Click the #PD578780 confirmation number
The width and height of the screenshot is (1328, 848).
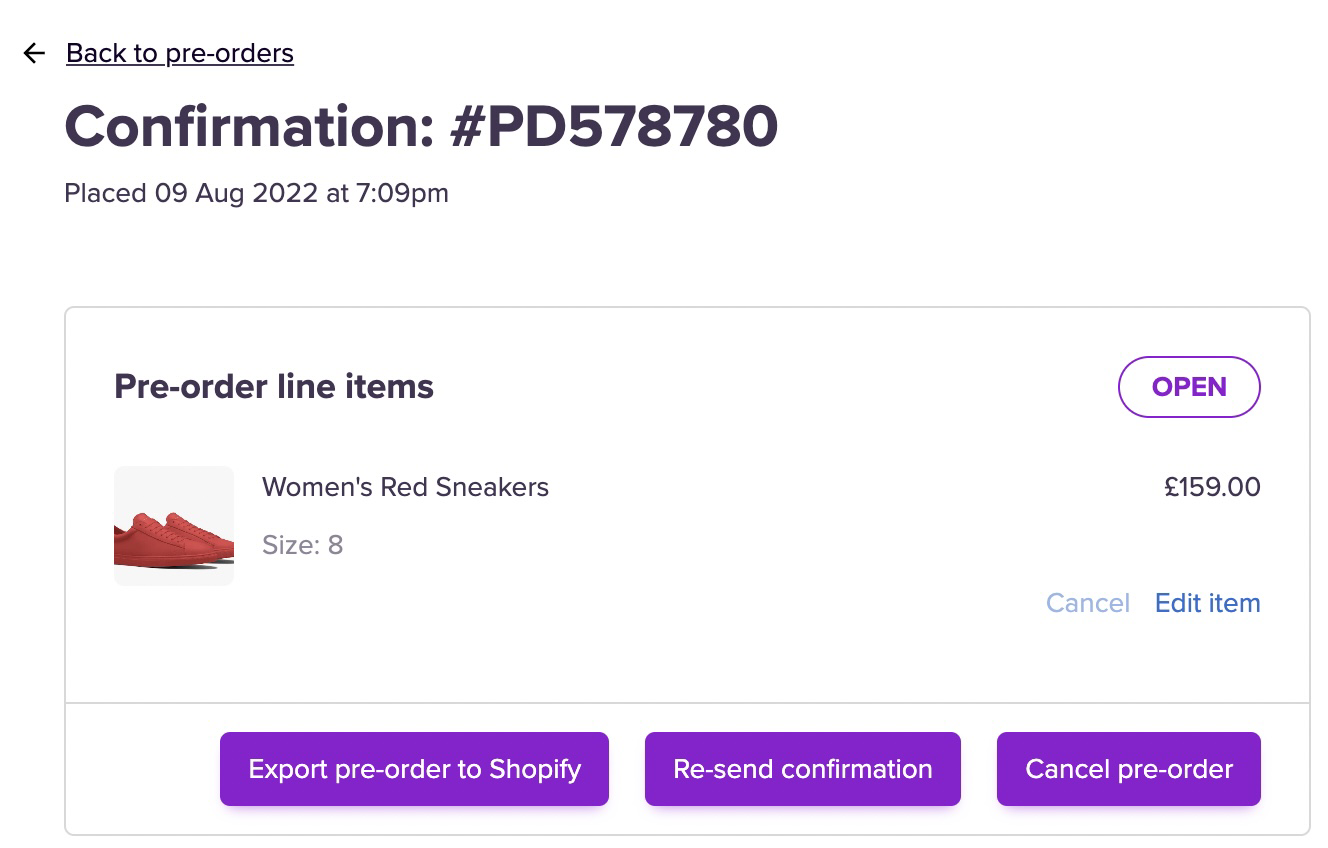tap(613, 127)
